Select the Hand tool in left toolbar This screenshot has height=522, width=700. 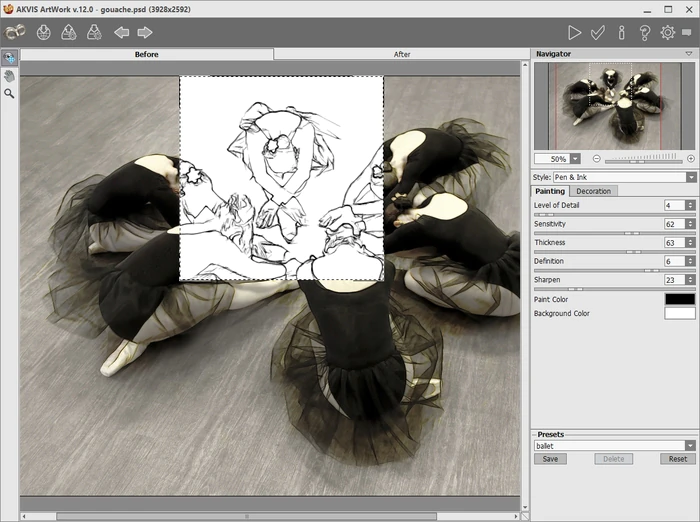[9, 75]
